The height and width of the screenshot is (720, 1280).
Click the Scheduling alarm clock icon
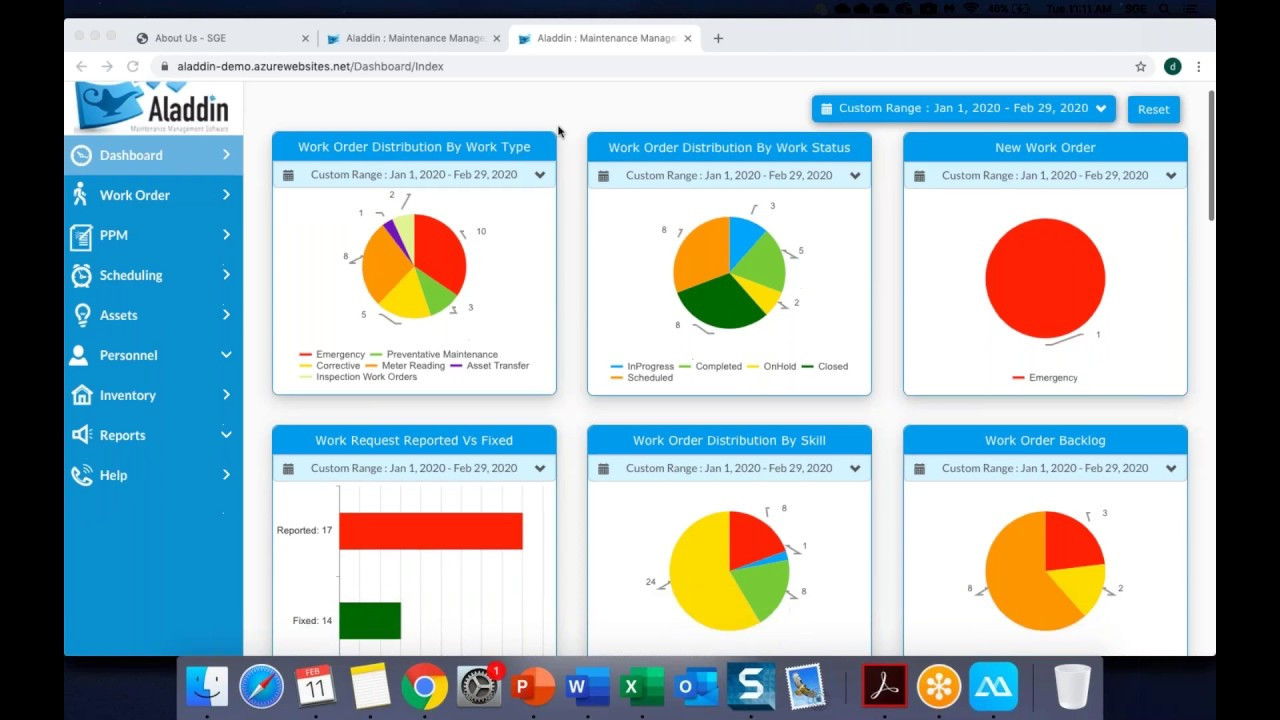click(81, 275)
